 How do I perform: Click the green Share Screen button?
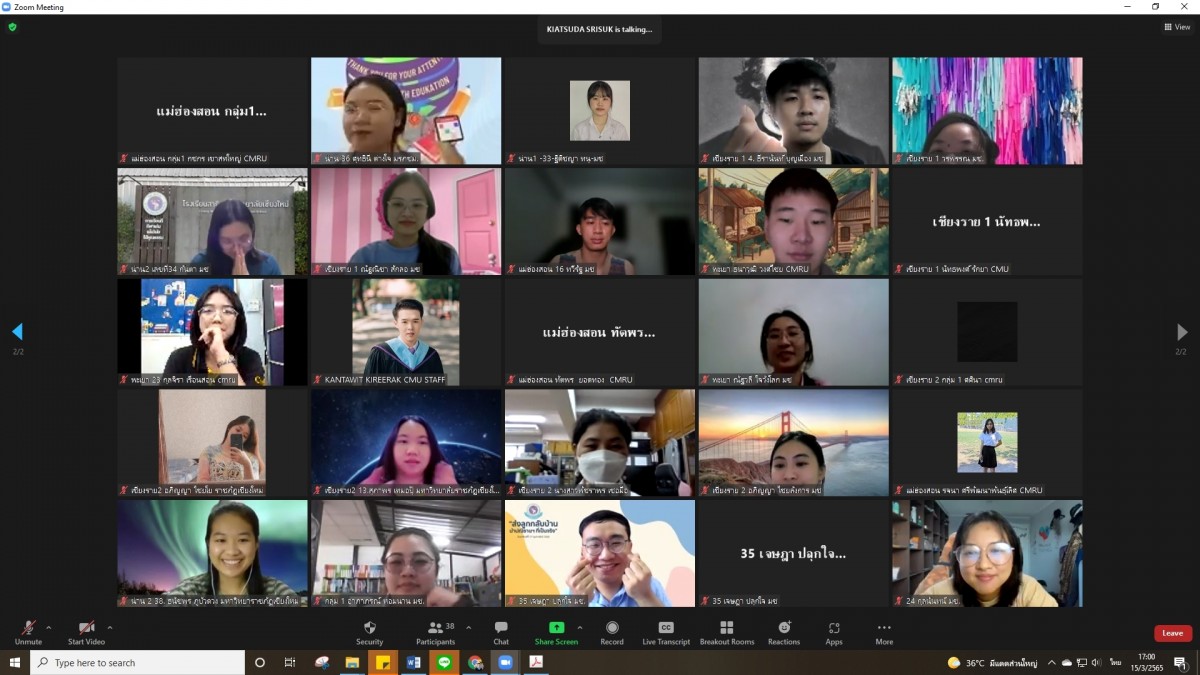pyautogui.click(x=556, y=632)
